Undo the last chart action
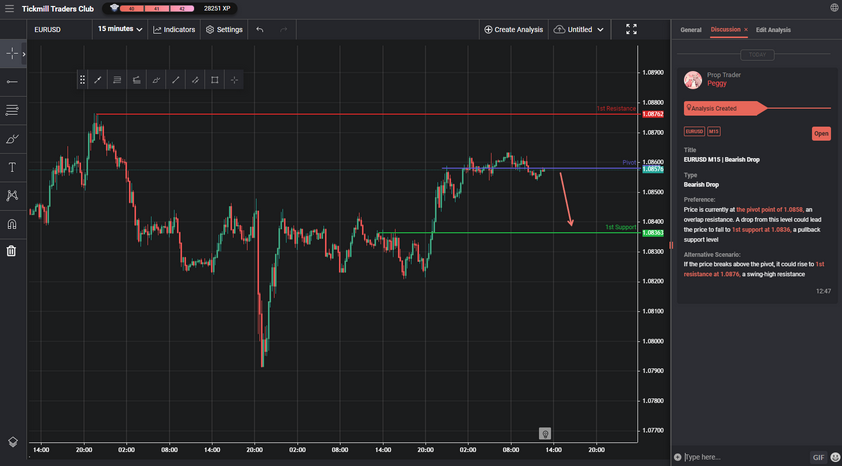Screen dimensions: 842x466 [260, 30]
